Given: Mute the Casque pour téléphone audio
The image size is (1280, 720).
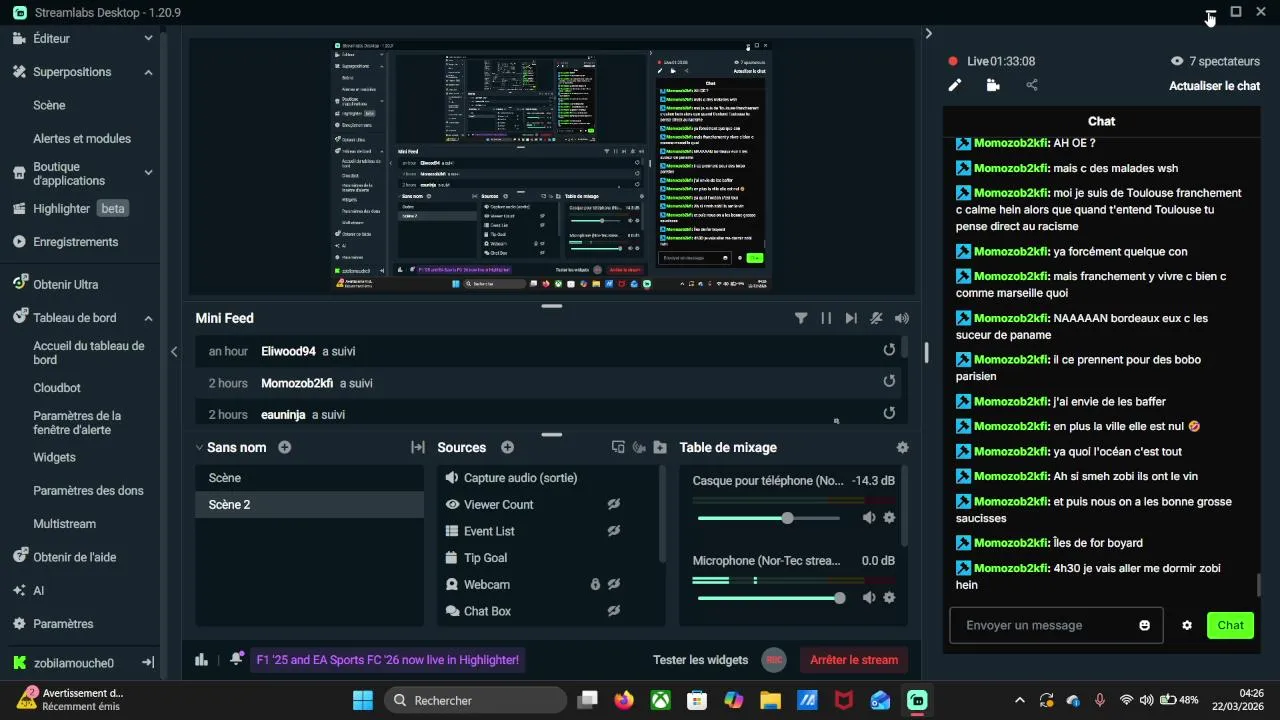Looking at the screenshot, I should 869,517.
